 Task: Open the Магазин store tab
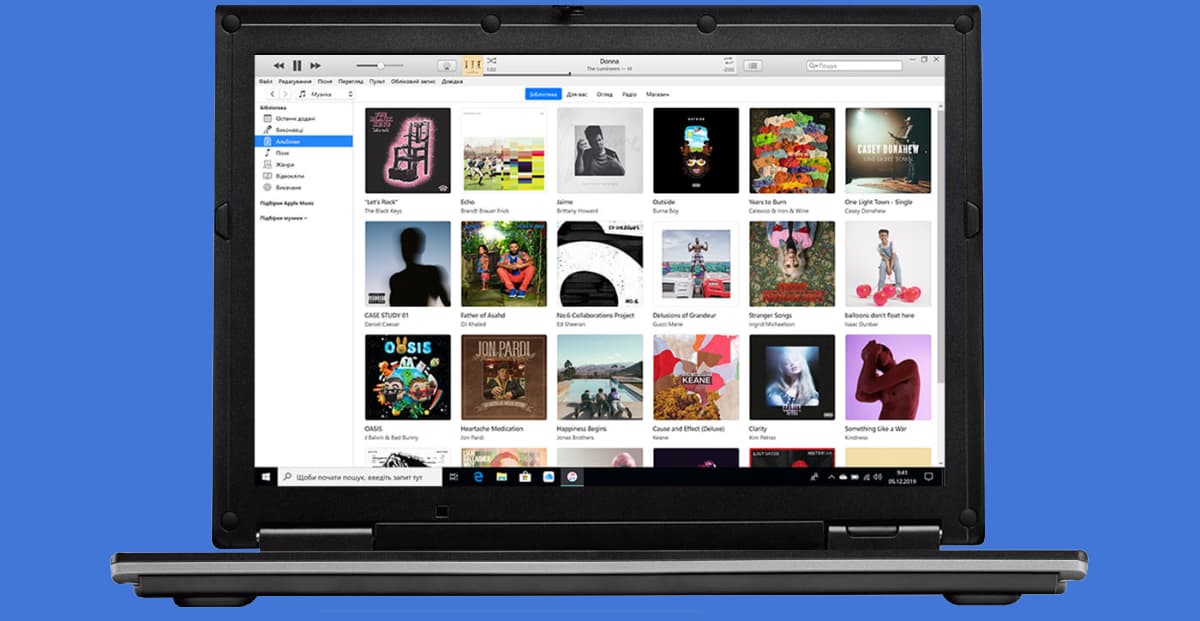coord(657,94)
